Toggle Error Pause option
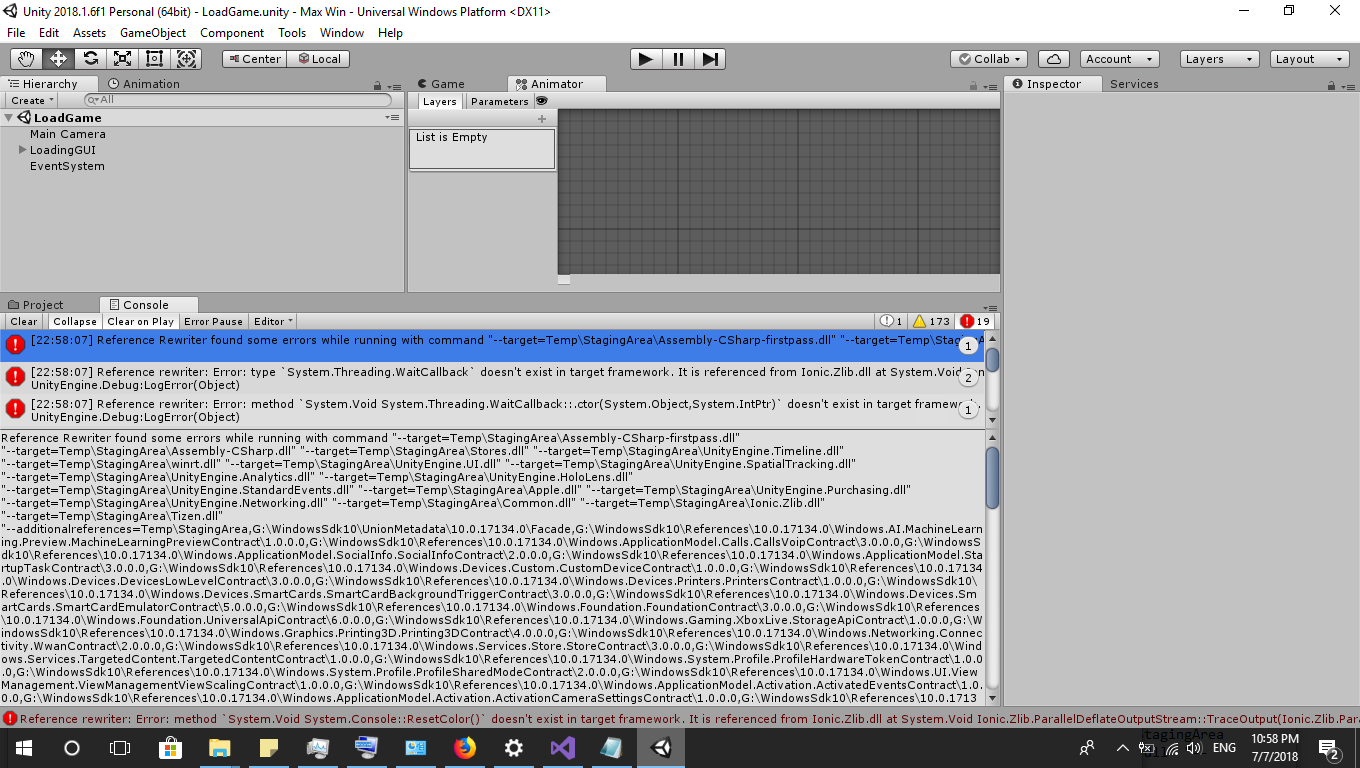The width and height of the screenshot is (1360, 768). coord(213,321)
